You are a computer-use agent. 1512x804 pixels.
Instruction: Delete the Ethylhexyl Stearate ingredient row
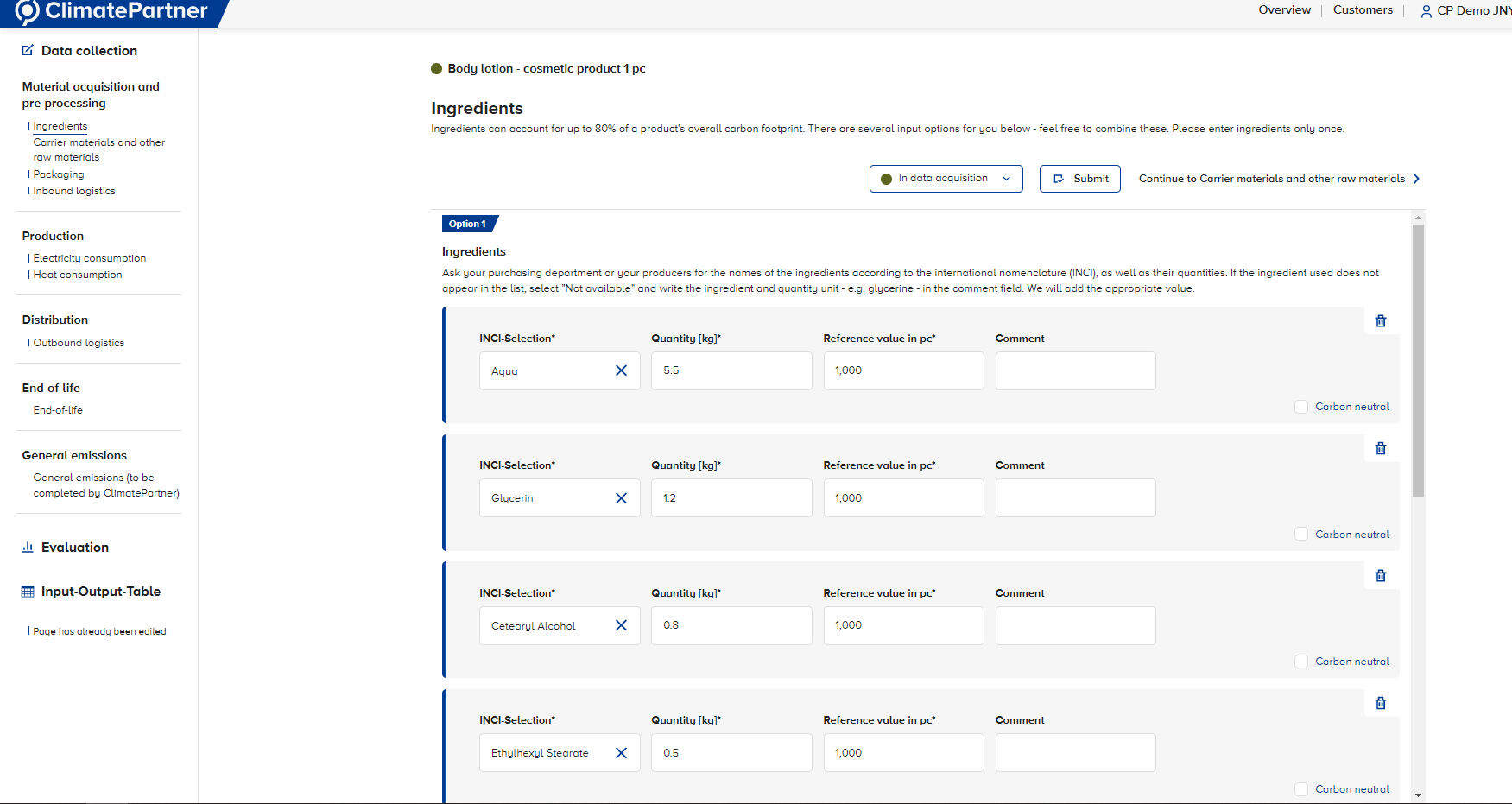coord(1381,703)
